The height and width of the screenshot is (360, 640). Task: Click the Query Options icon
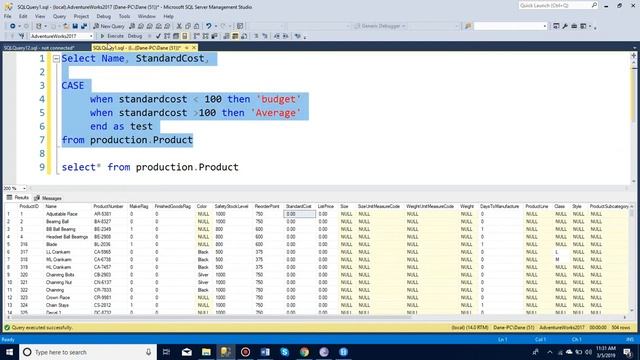pos(176,36)
